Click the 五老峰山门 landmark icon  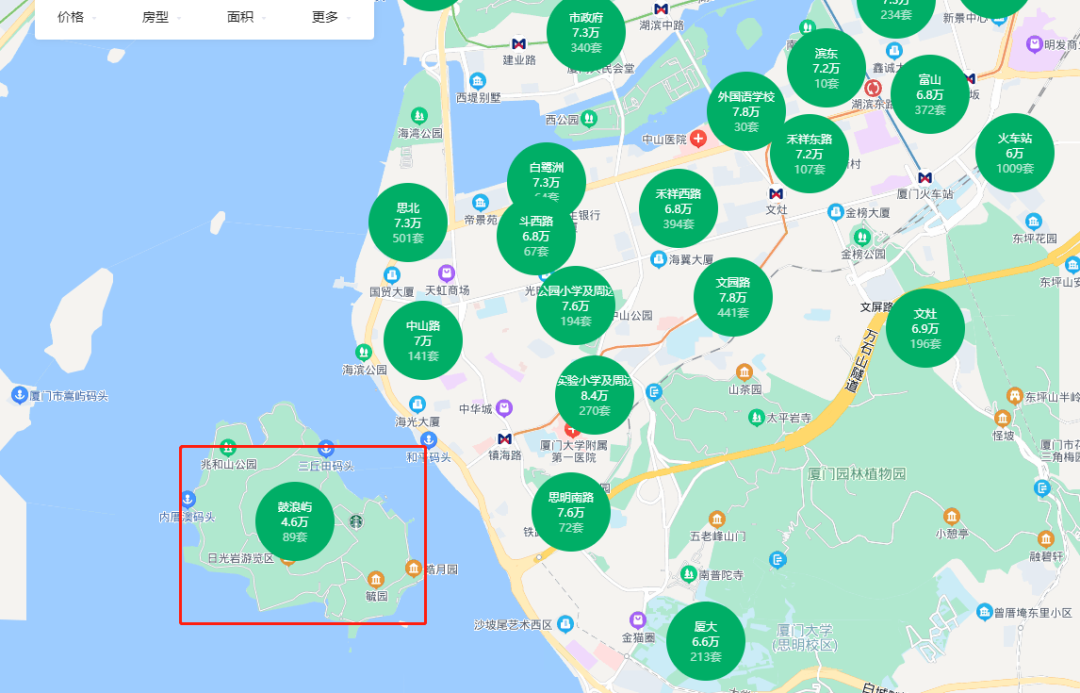(717, 519)
